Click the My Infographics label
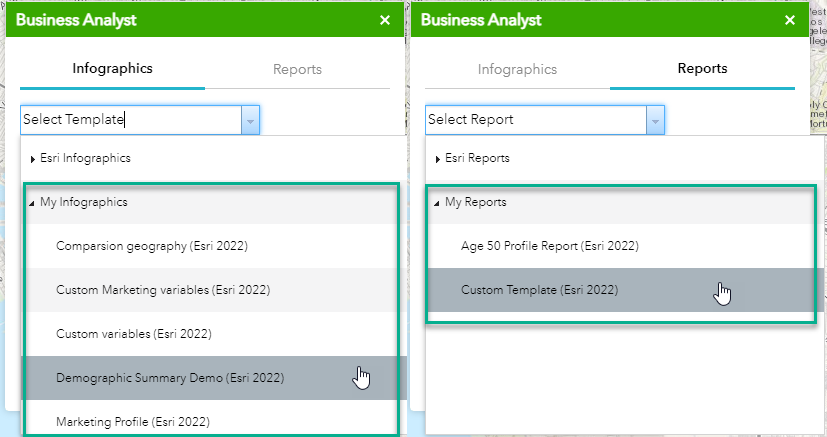This screenshot has height=437, width=827. tap(84, 202)
